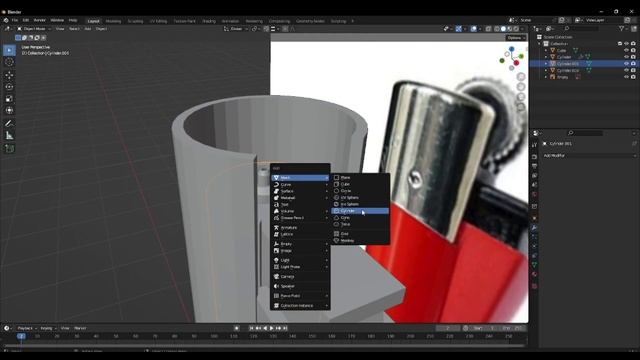Click the Blender logo menu icon
This screenshot has height=360, width=640.
(6, 20)
